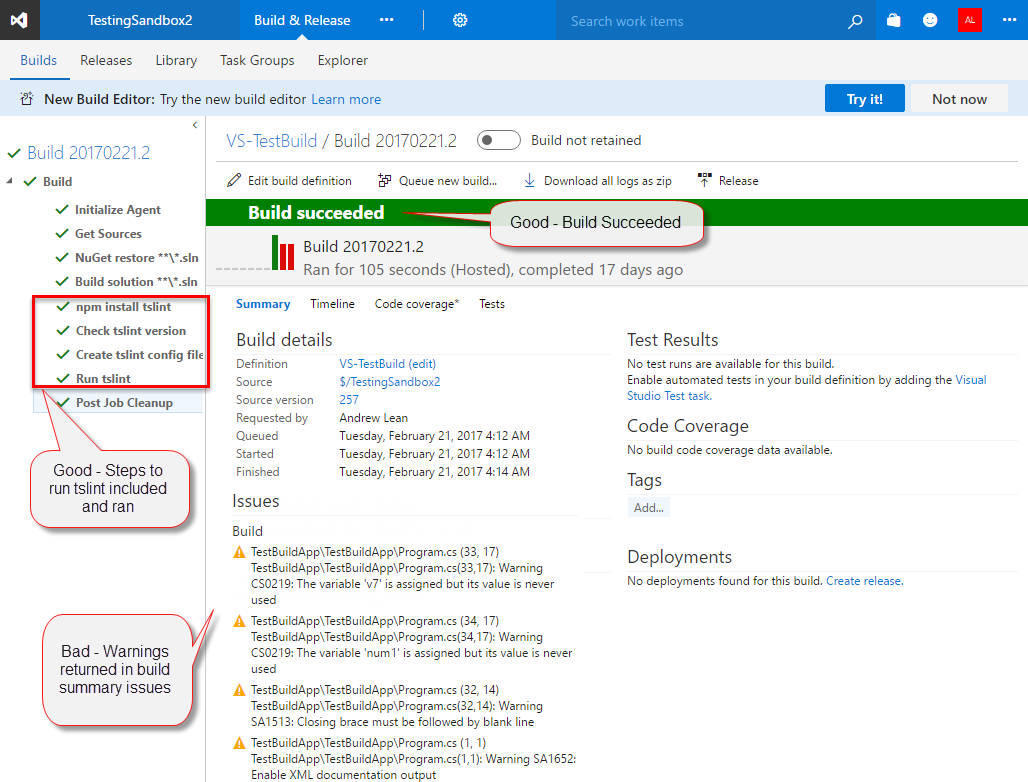This screenshot has width=1028, height=782.
Task: Collapse the left build tree panel
Action: pyautogui.click(x=195, y=125)
